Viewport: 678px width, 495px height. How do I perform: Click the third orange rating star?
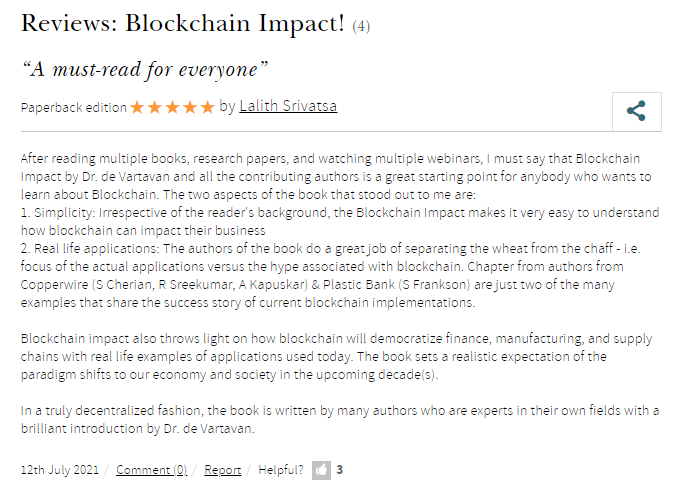coord(172,107)
